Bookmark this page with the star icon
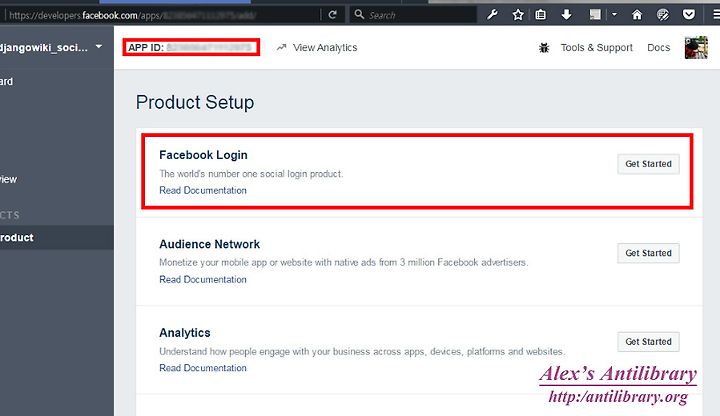 (x=518, y=15)
